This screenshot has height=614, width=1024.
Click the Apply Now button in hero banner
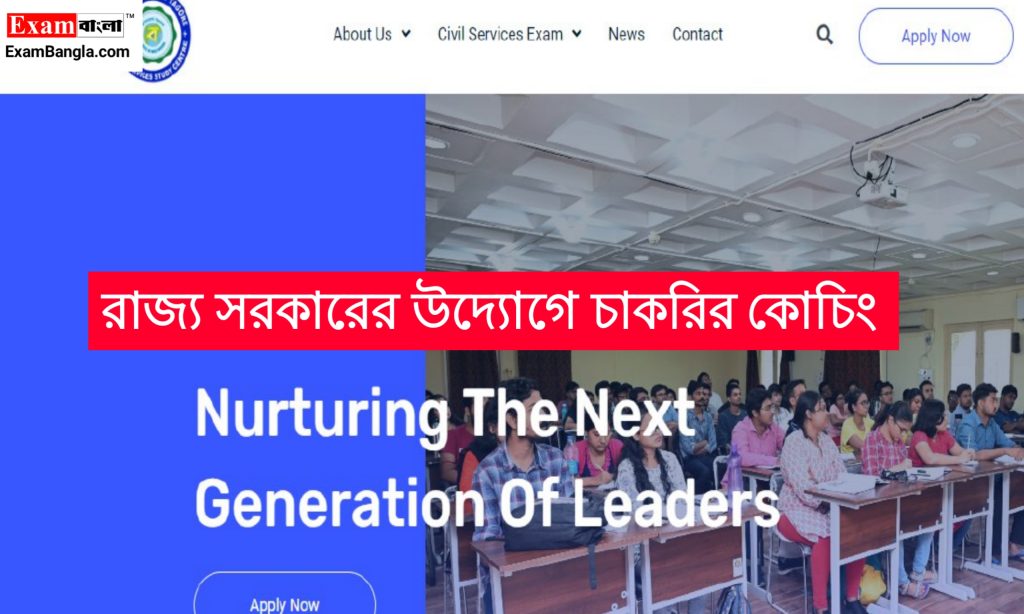tap(285, 598)
